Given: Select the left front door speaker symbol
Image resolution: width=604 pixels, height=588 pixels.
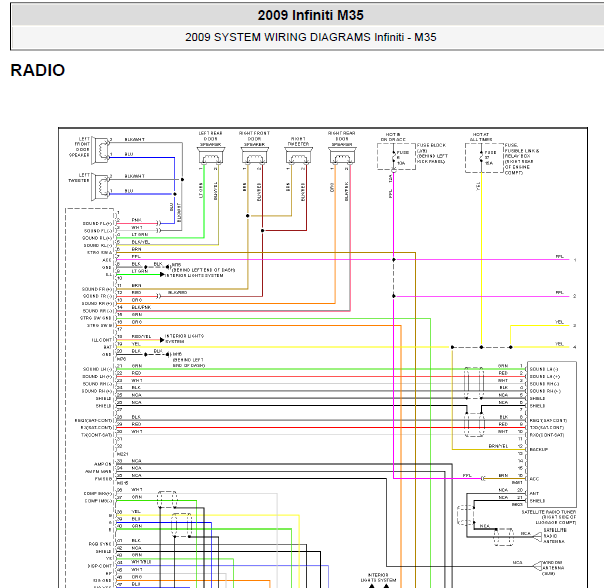Looking at the screenshot, I should [101, 150].
